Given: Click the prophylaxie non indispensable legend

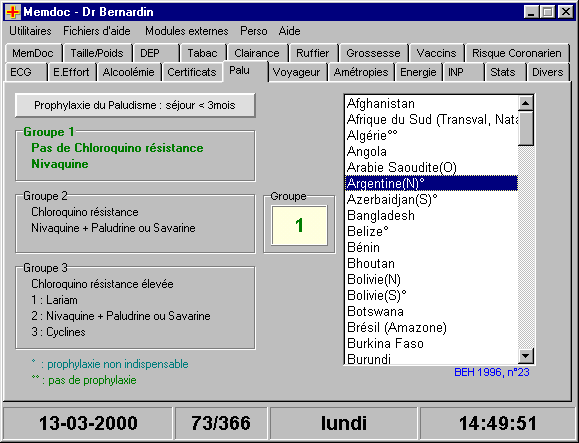Looking at the screenshot, I should pos(110,364).
